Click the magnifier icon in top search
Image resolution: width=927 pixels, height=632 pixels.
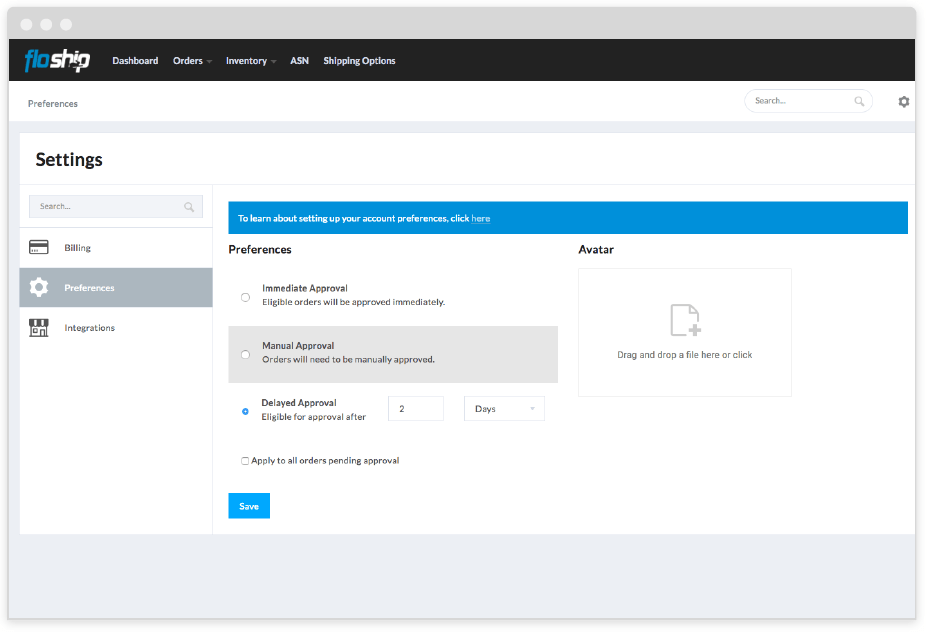859,101
